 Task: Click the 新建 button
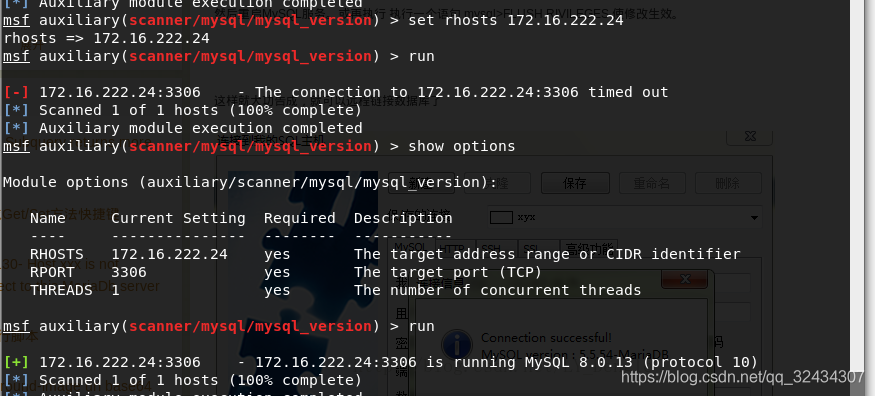coord(421,183)
